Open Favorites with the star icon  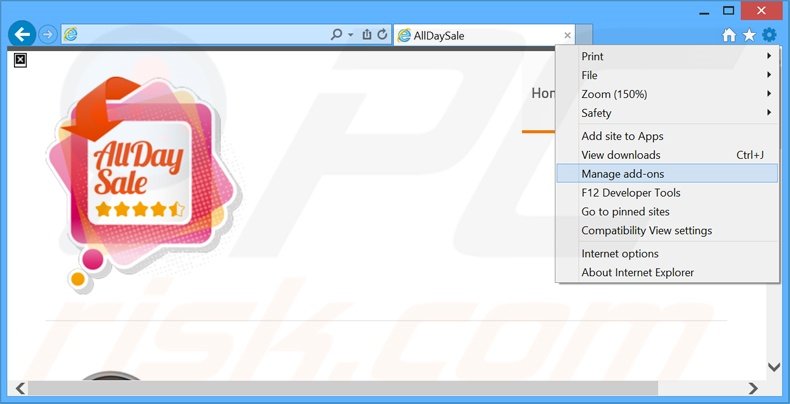[749, 35]
